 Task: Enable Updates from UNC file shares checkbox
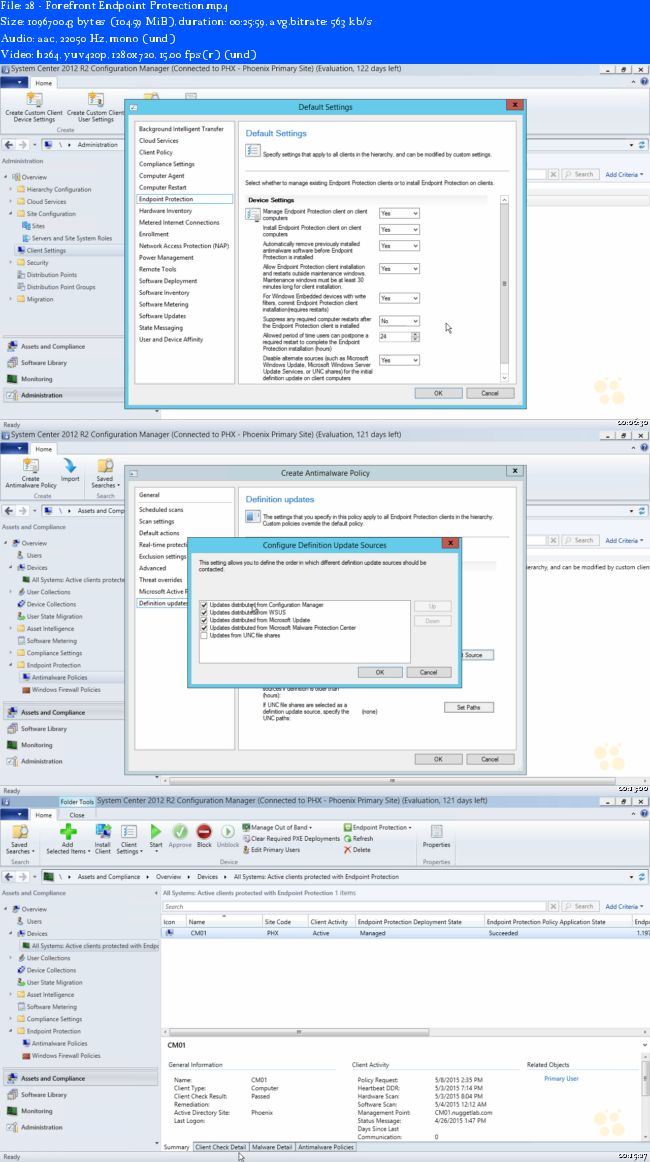pyautogui.click(x=204, y=635)
